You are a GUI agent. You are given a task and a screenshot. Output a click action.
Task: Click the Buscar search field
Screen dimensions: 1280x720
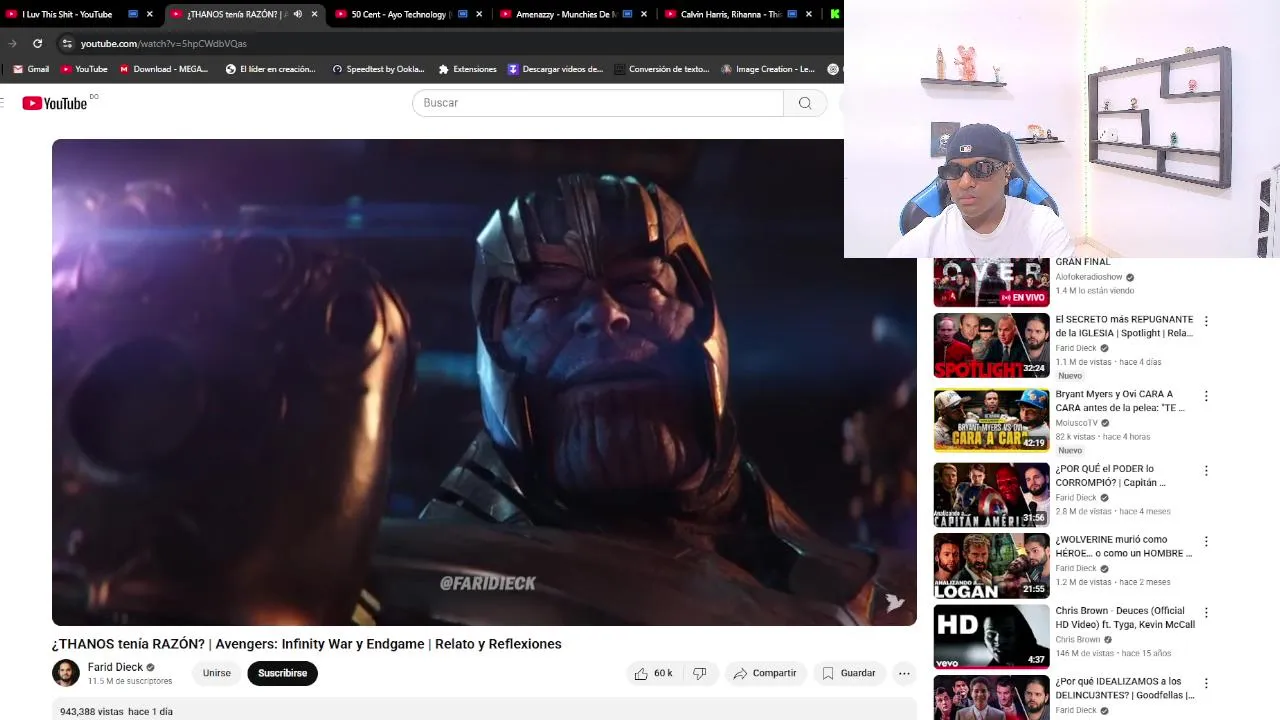point(598,103)
